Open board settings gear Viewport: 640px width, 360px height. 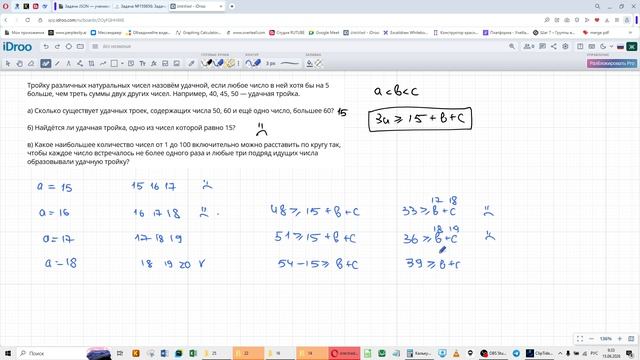[x=565, y=47]
